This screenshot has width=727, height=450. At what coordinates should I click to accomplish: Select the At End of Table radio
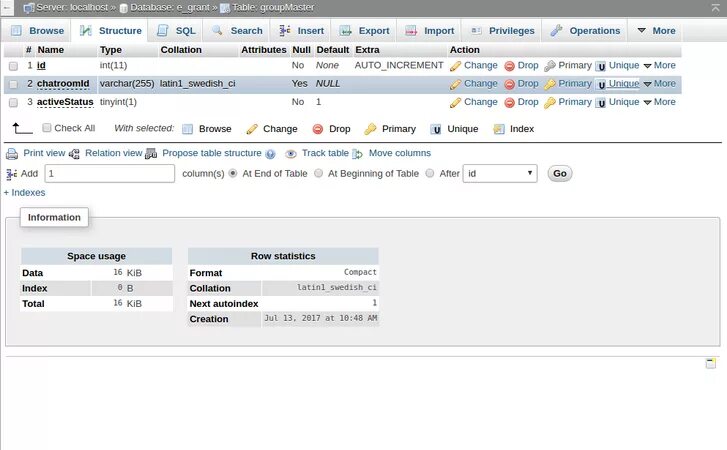point(233,173)
